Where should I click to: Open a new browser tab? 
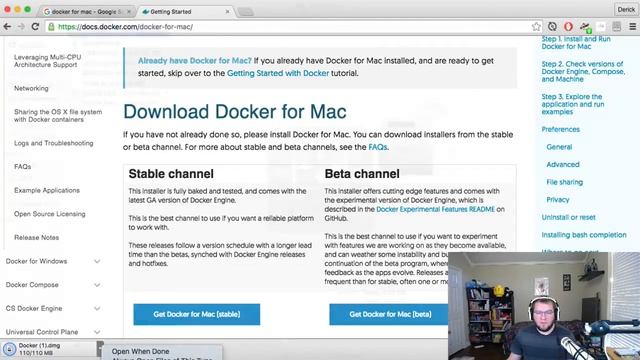click(x=245, y=12)
